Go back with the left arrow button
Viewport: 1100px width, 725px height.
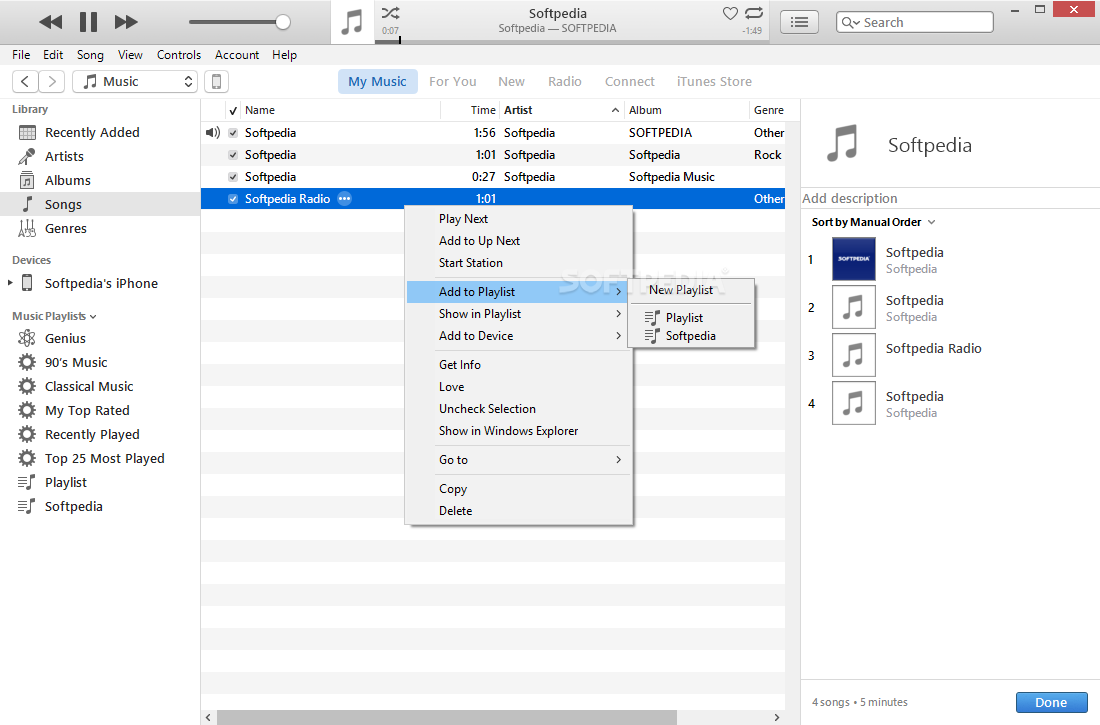click(x=25, y=82)
